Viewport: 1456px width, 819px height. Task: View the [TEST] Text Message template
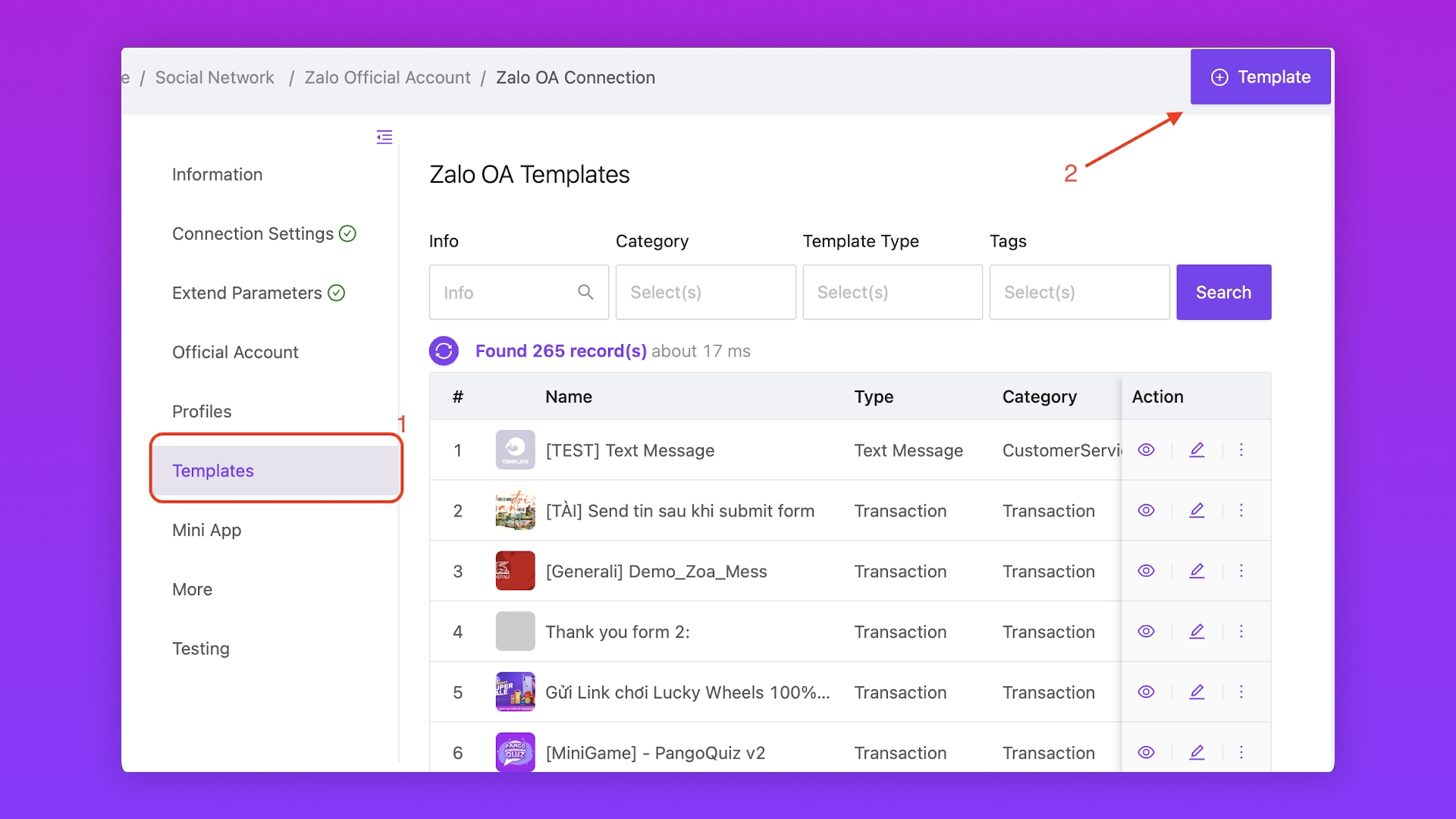[1146, 450]
